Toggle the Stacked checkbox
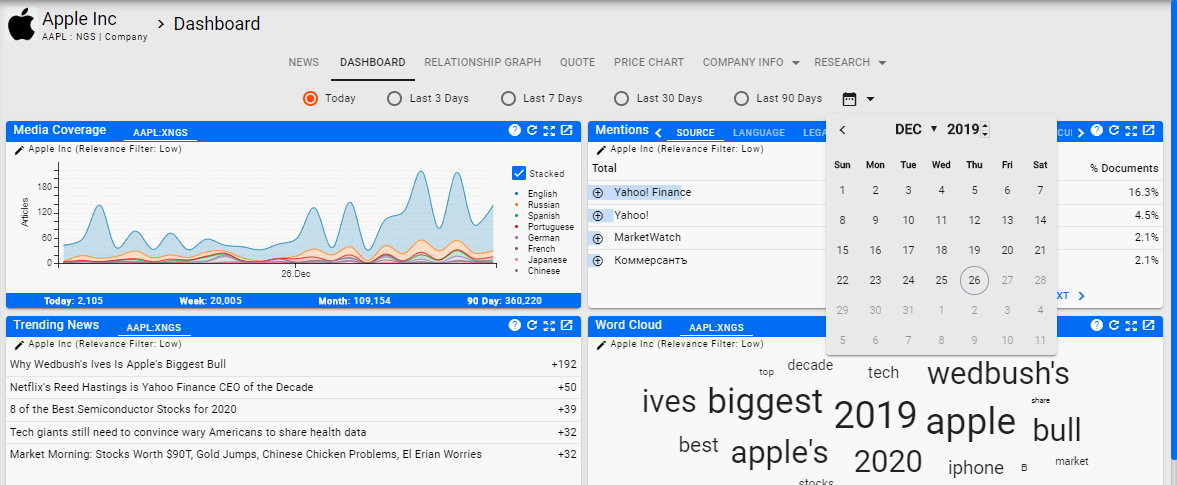This screenshot has width=1177, height=485. coord(519,173)
